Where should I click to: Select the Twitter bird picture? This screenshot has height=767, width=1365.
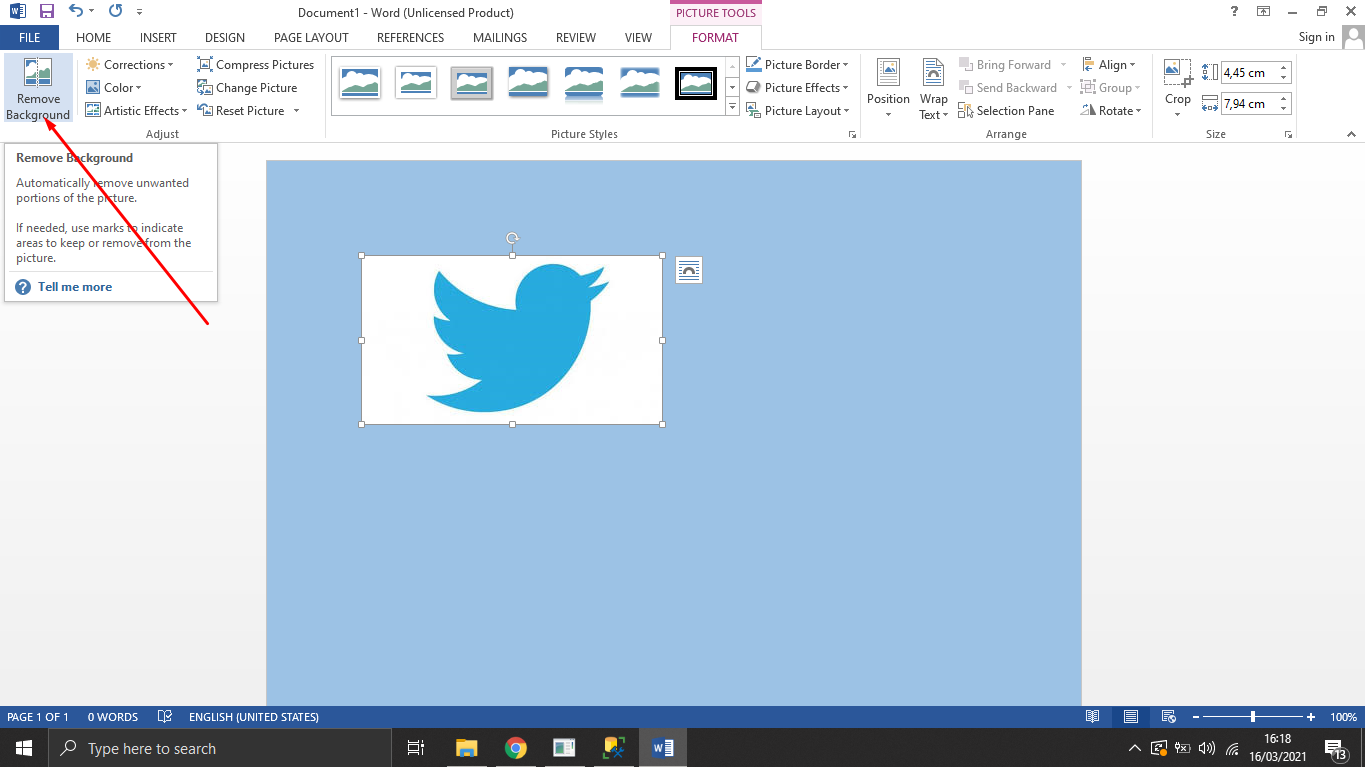coord(512,340)
